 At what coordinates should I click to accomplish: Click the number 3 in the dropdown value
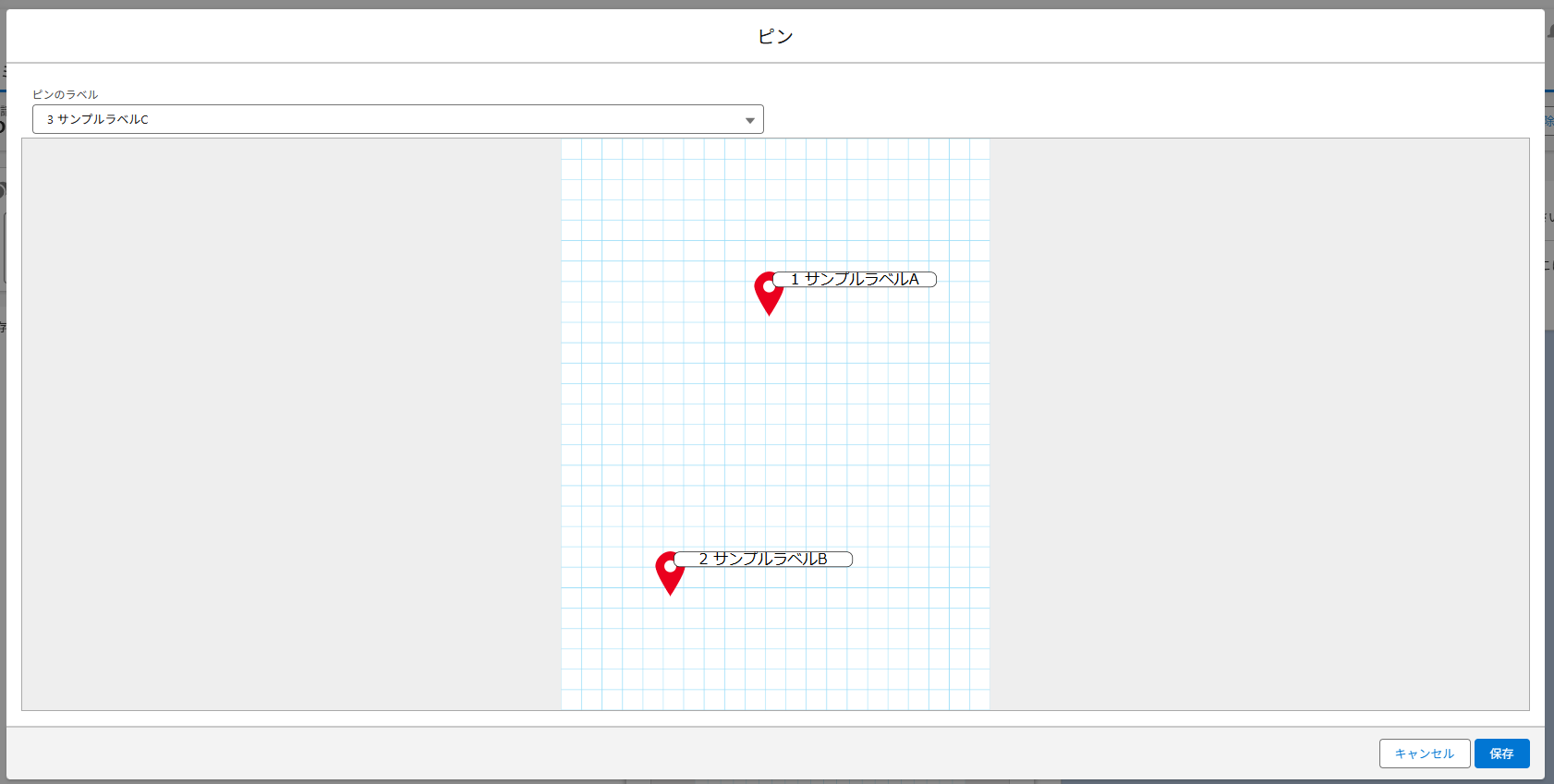tap(50, 119)
